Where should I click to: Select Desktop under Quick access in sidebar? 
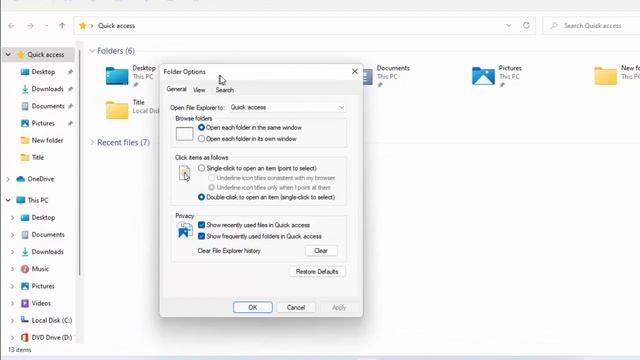coord(43,72)
